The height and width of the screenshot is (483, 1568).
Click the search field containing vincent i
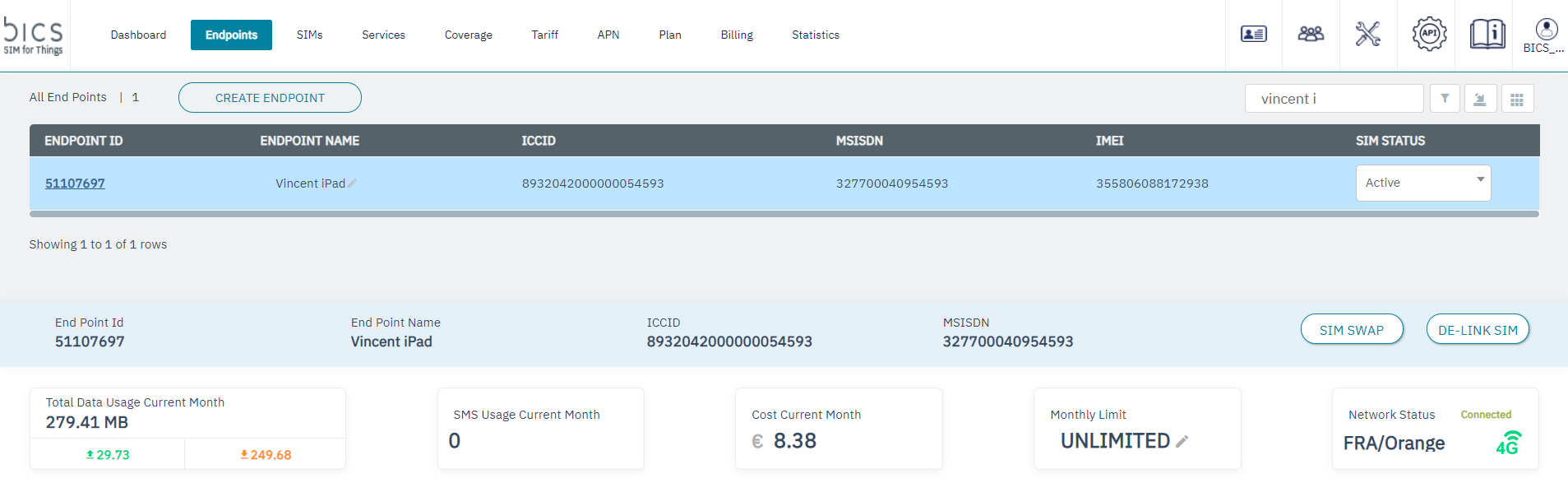click(1333, 99)
